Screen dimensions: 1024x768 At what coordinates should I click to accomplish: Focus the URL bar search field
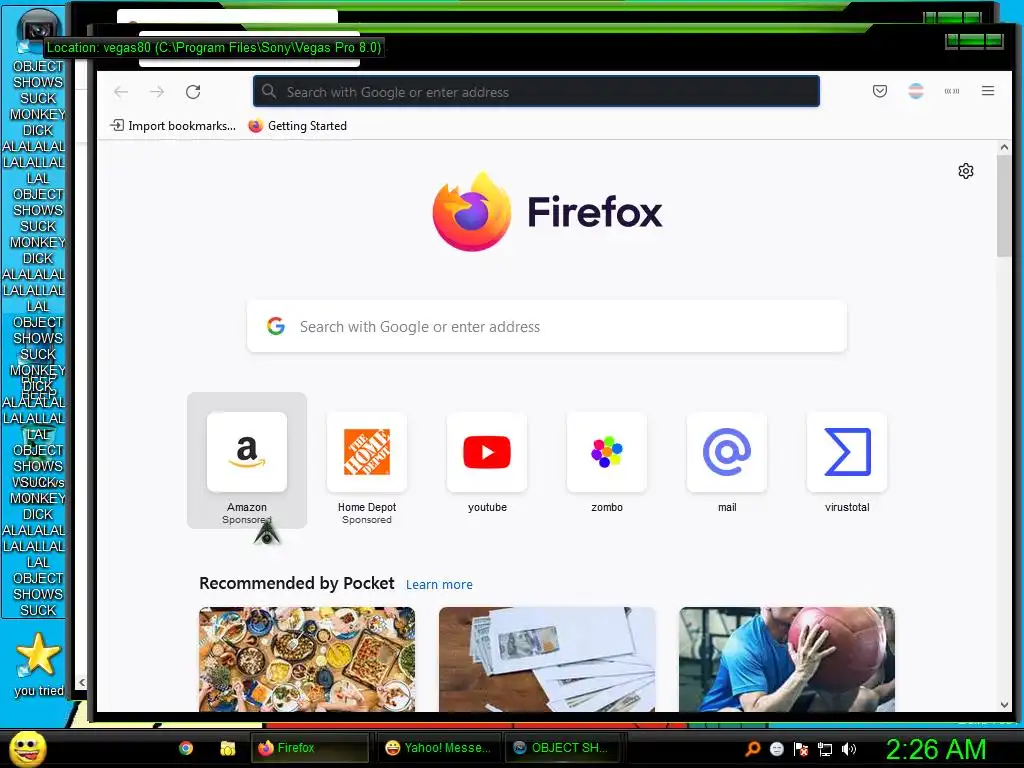536,91
